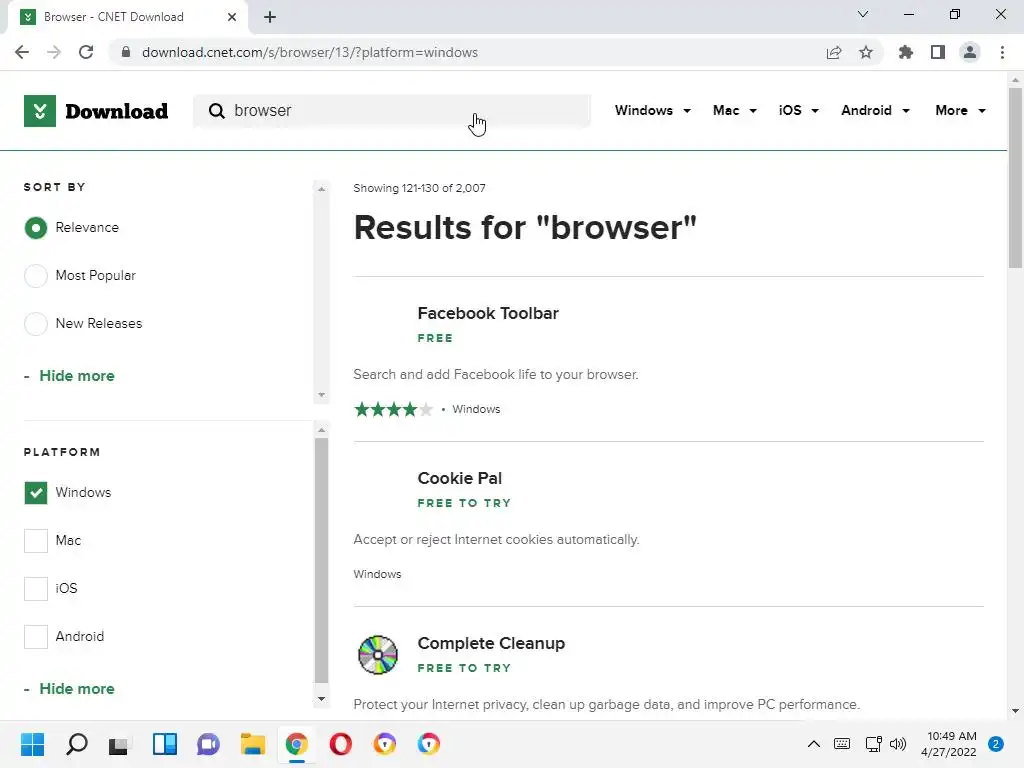The image size is (1024, 768).
Task: Uncheck the Windows platform checkbox
Action: pos(36,492)
